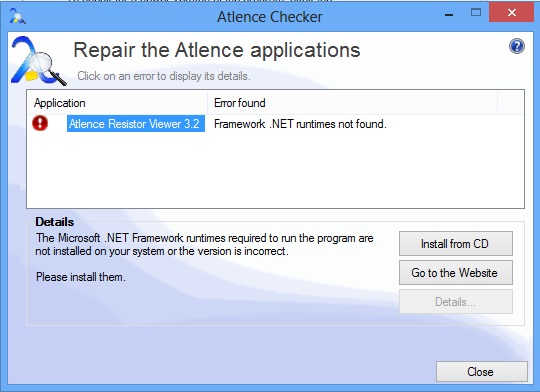
Task: Close the window using the red X
Action: [x=511, y=13]
